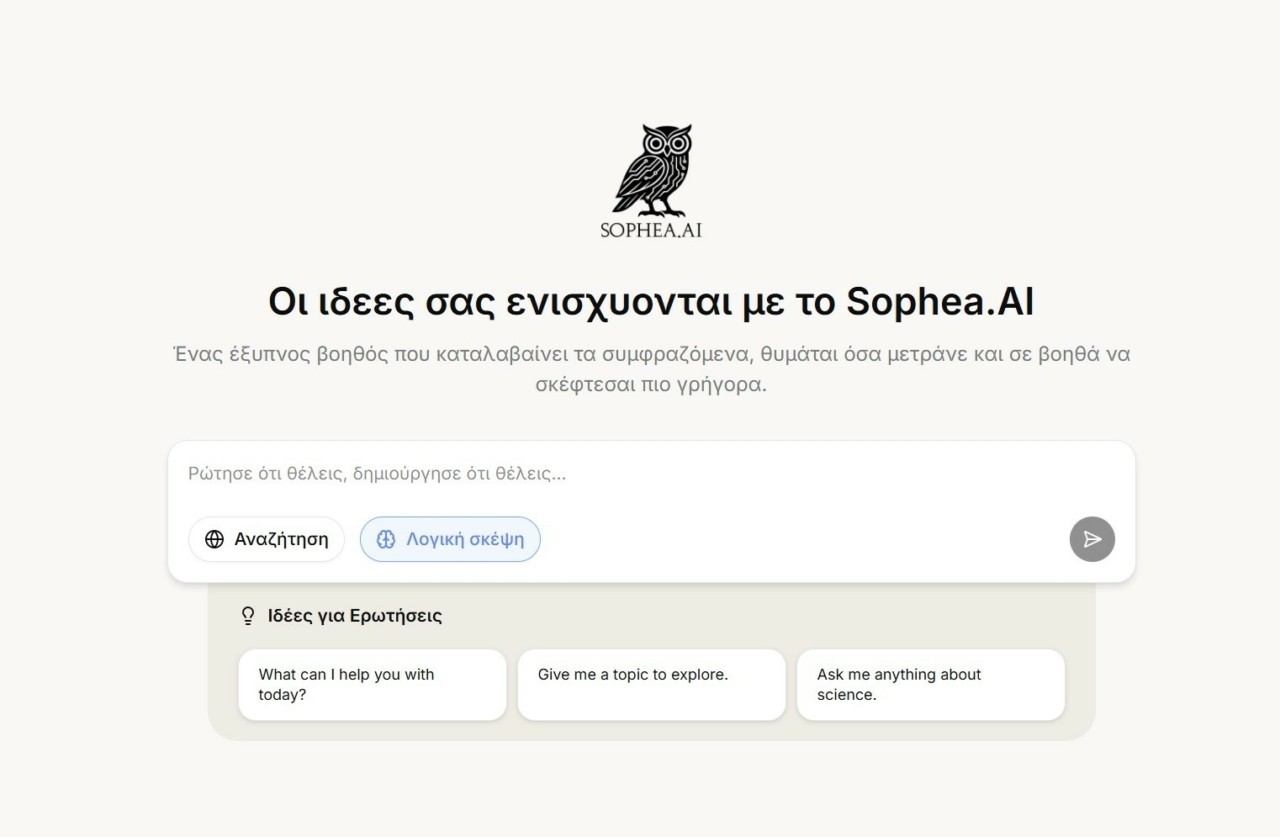Enable the Λογική σκέψη reasoning toggle
The width and height of the screenshot is (1280, 837).
tap(450, 540)
